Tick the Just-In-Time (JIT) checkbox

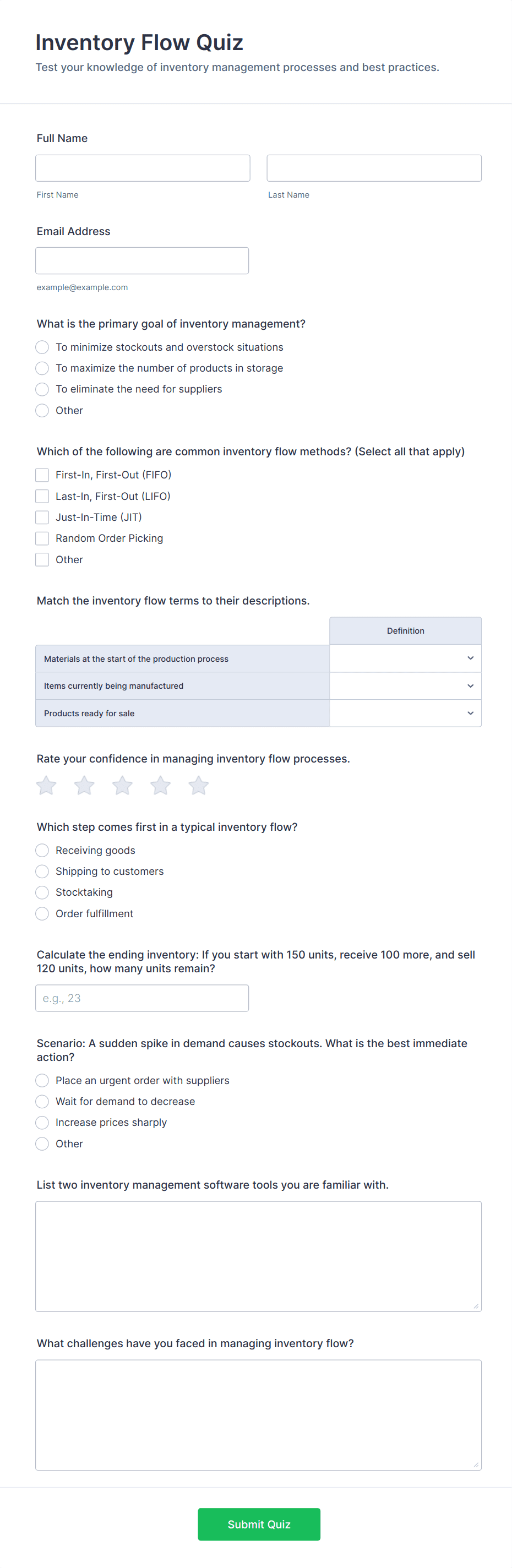(x=42, y=518)
